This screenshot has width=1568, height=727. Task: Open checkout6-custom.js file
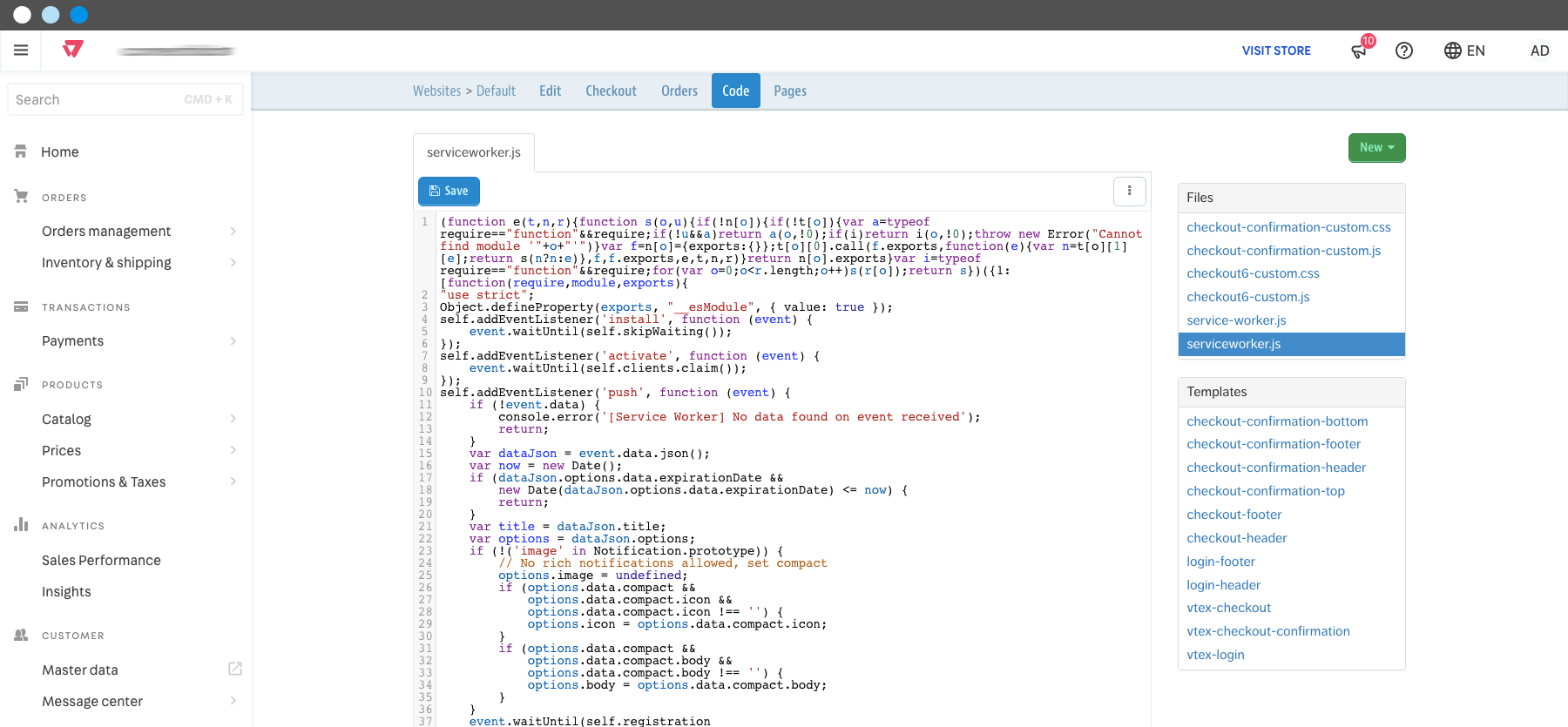(1247, 297)
